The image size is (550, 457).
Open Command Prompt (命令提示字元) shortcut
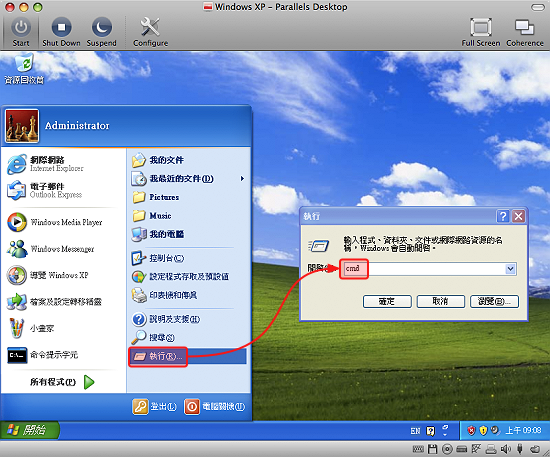[x=43, y=355]
